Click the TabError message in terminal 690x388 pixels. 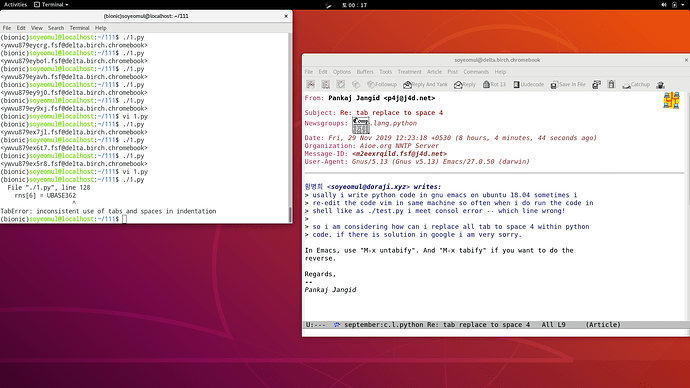[108, 211]
